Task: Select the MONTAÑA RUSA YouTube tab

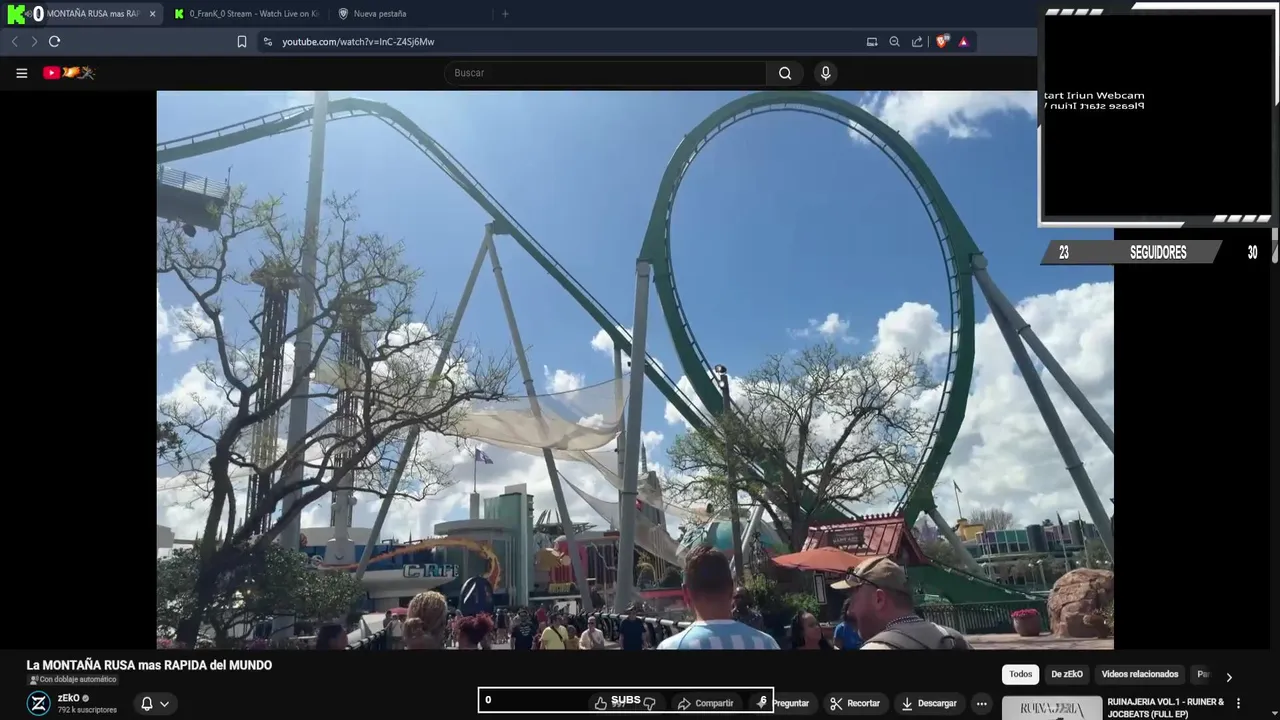Action: tap(84, 14)
